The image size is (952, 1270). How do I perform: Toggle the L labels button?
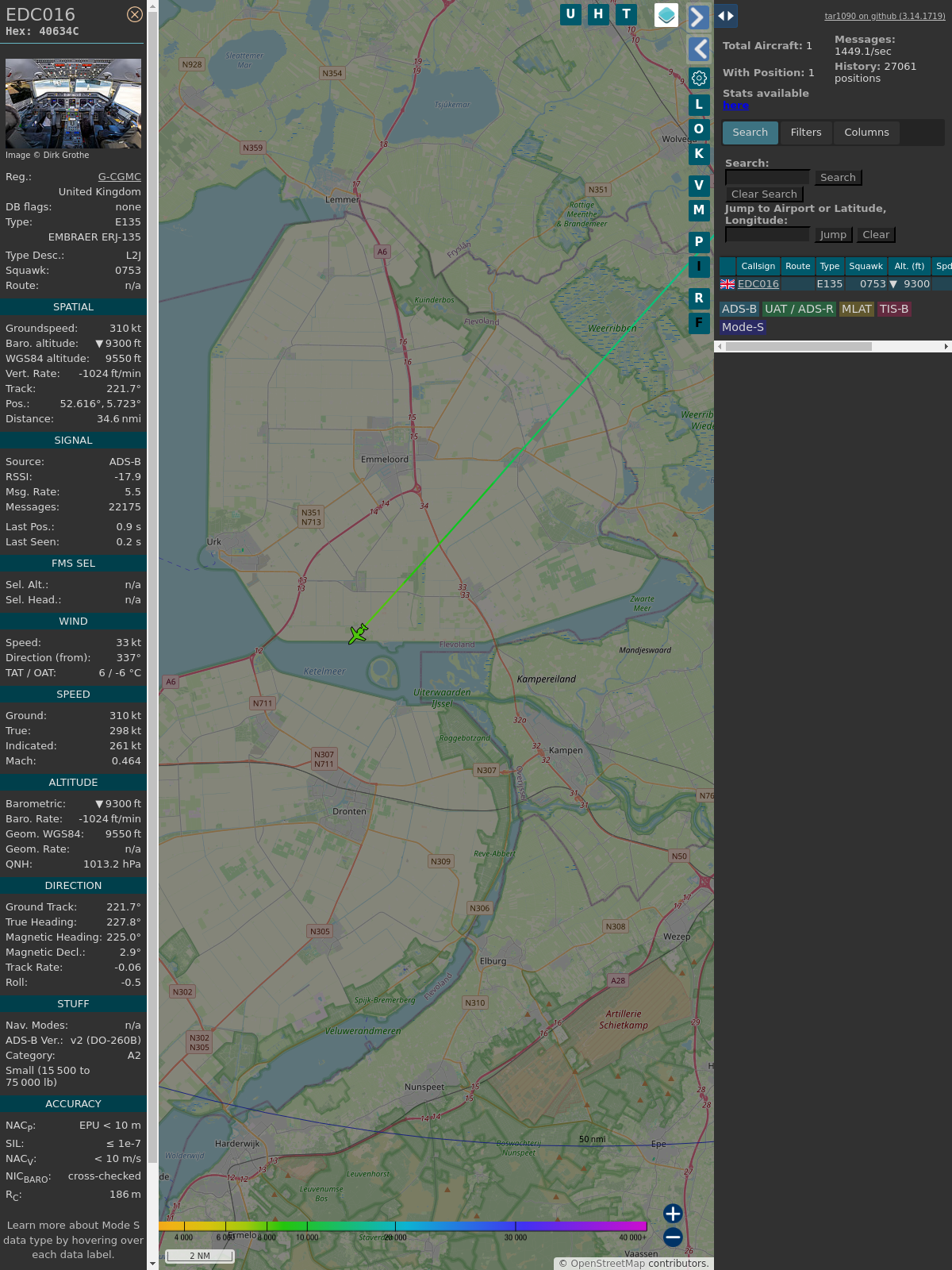tap(699, 105)
